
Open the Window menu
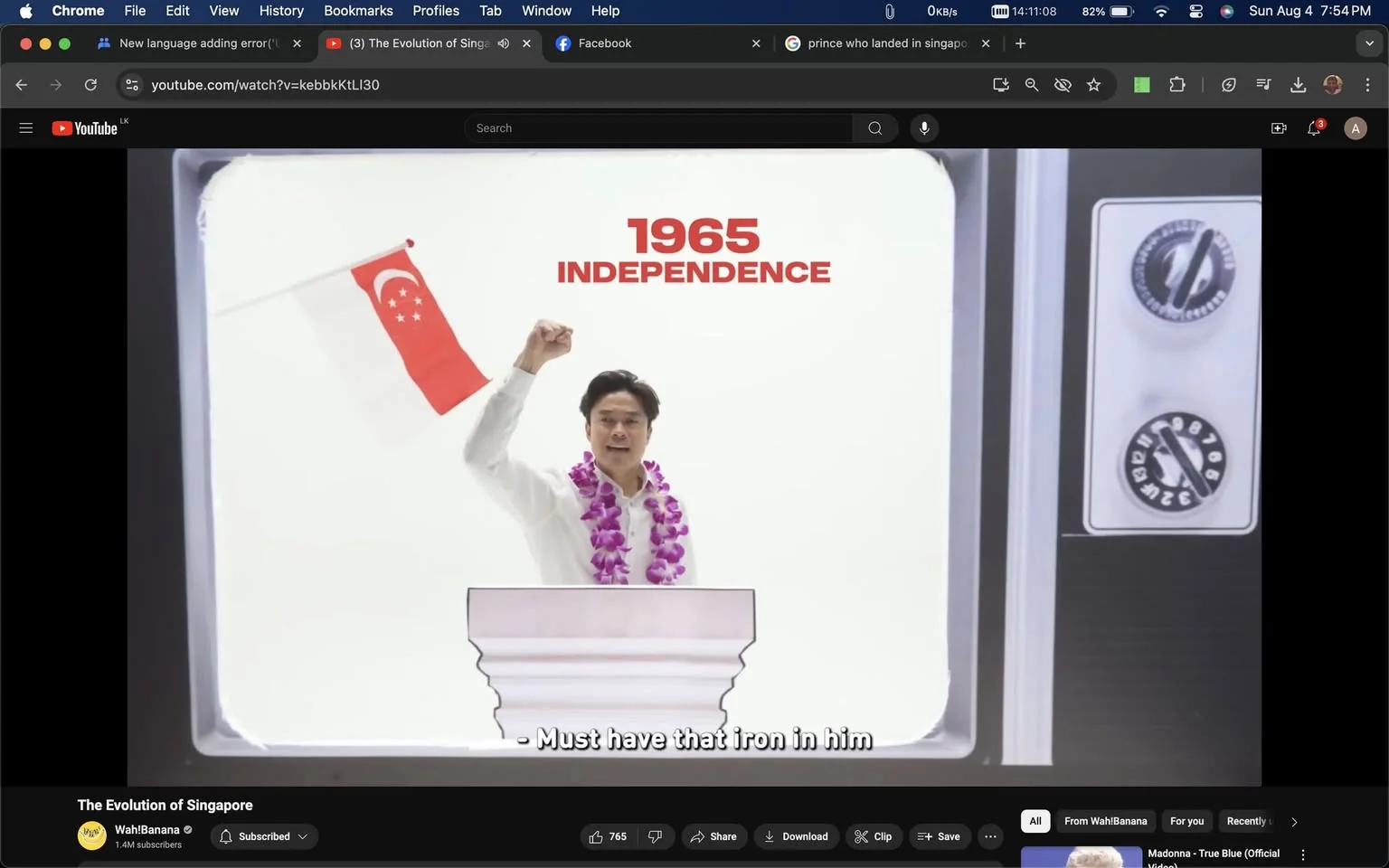546,11
